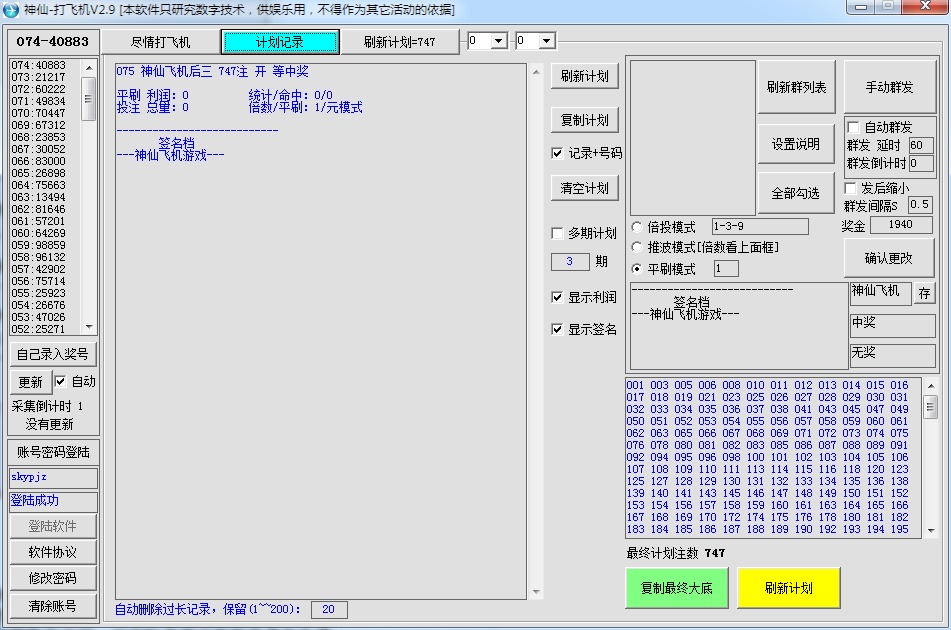Switch to the 尽情打飞机 tab

[x=161, y=42]
